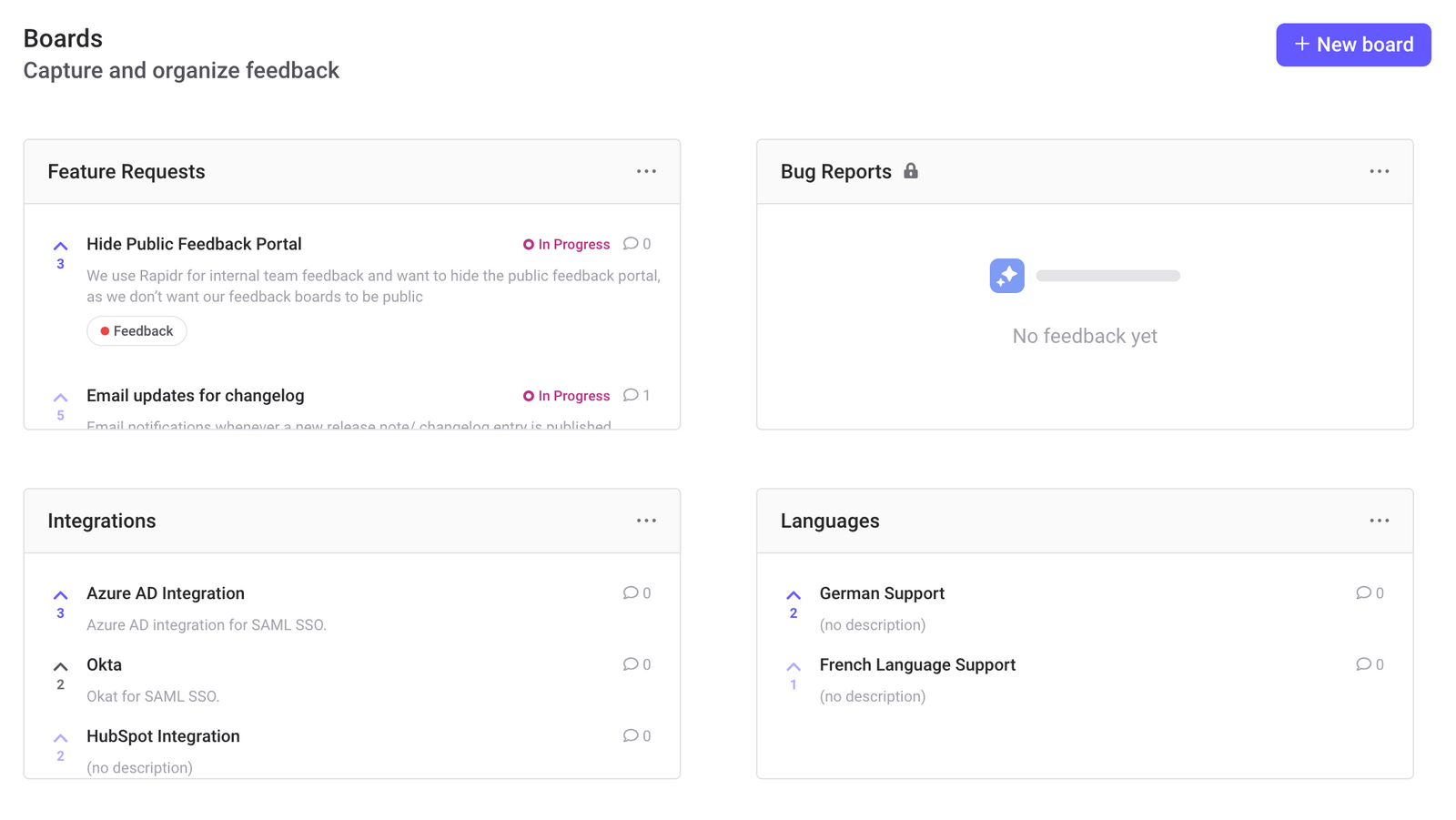This screenshot has width=1456, height=820.
Task: Upvote German Support
Action: (x=793, y=595)
